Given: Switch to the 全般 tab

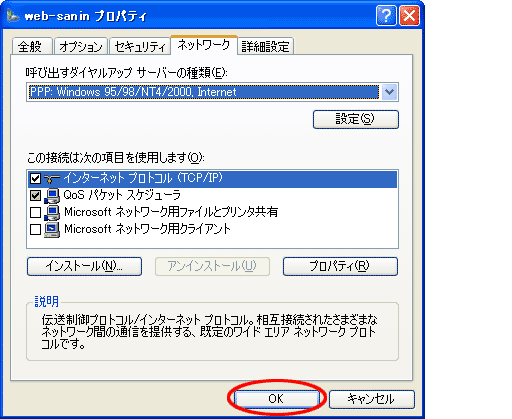Looking at the screenshot, I should click(32, 46).
